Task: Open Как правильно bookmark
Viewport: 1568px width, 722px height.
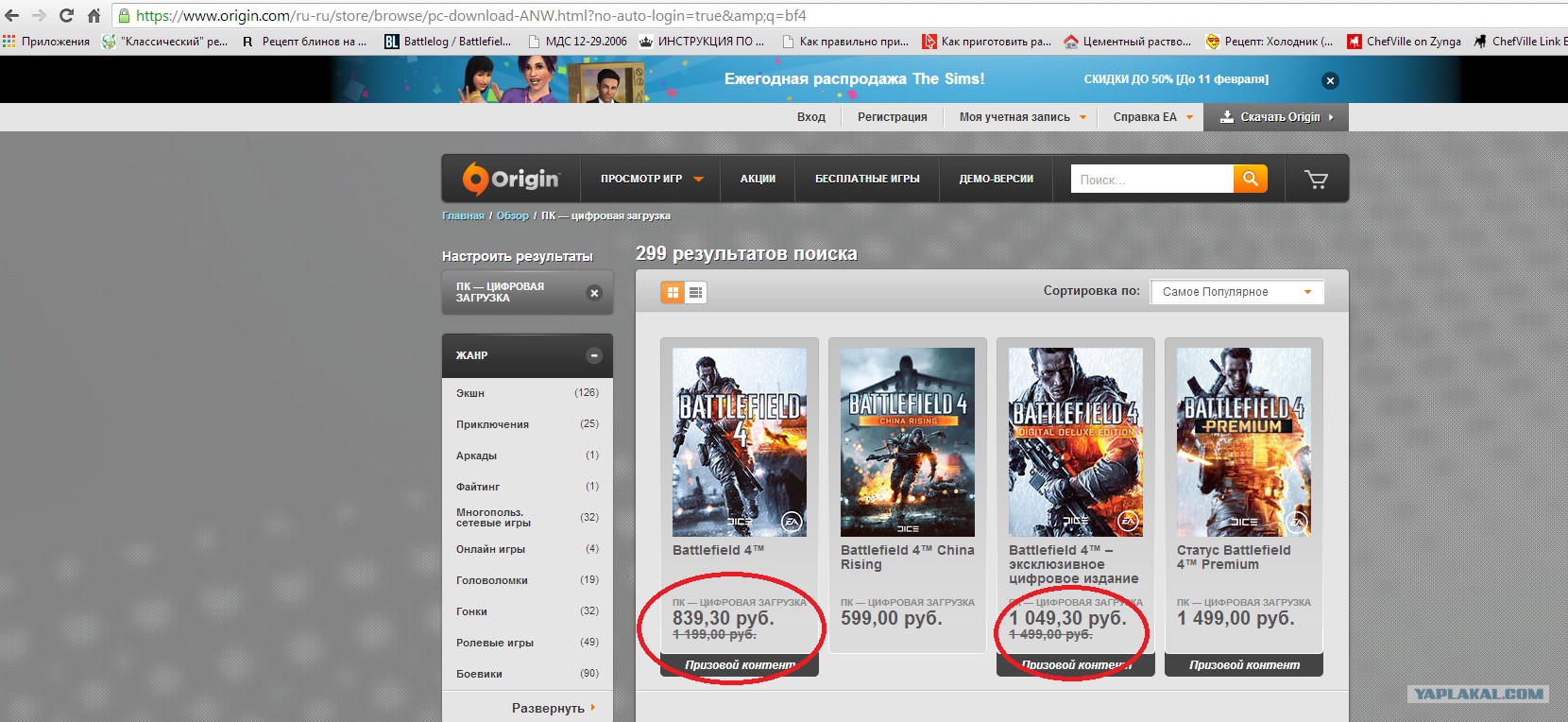Action: tap(844, 42)
